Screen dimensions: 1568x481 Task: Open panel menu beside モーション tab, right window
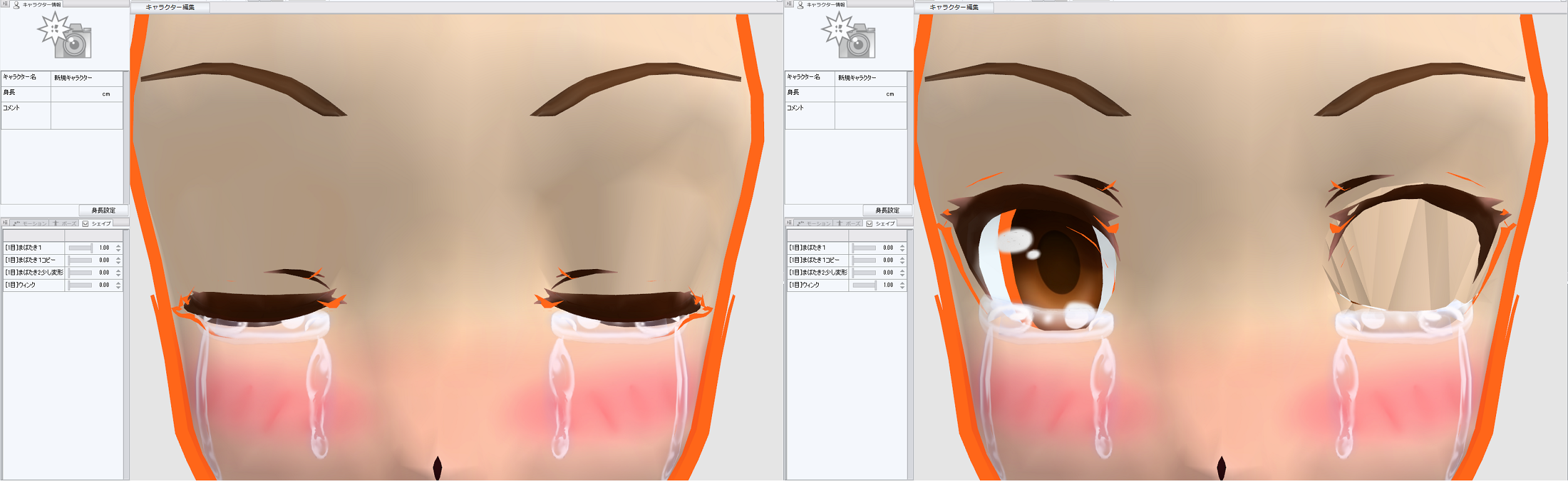[790, 223]
